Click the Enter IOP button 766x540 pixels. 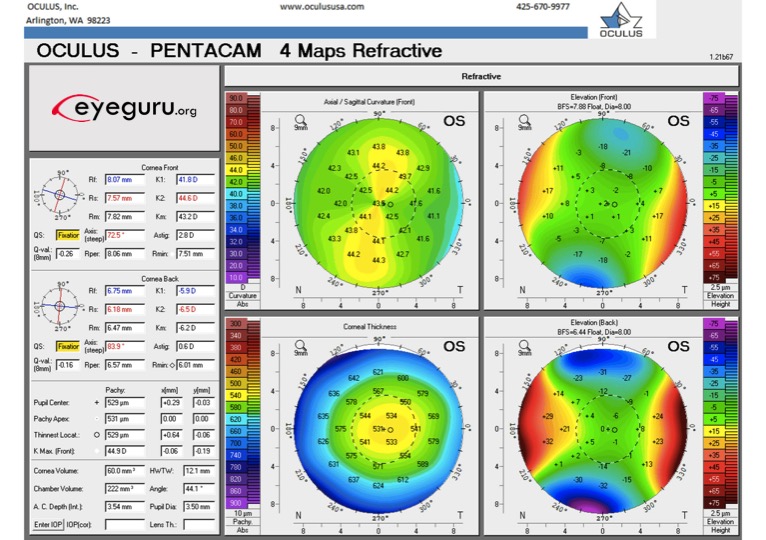(x=48, y=524)
